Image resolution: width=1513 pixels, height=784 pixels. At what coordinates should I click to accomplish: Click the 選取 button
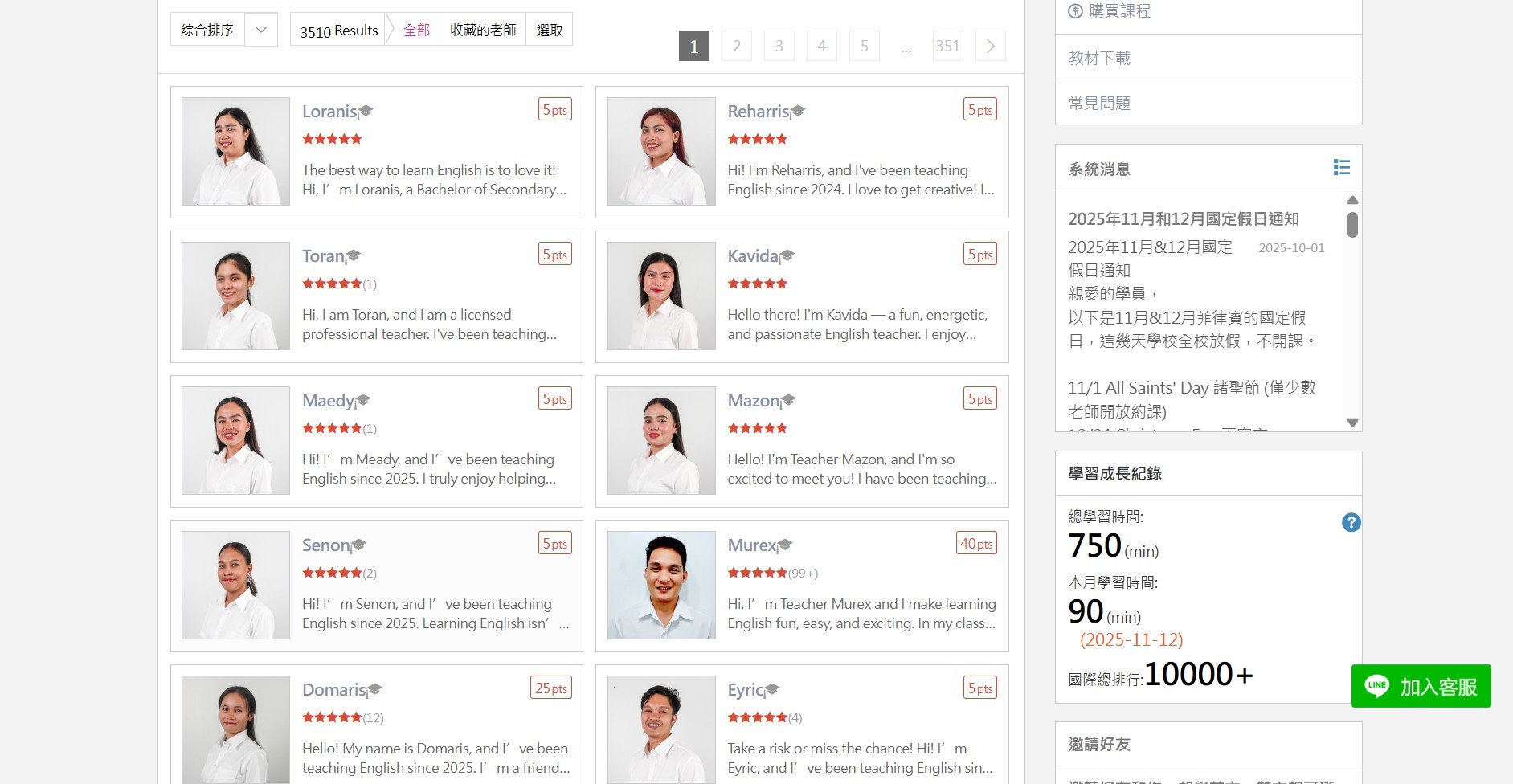click(x=549, y=30)
